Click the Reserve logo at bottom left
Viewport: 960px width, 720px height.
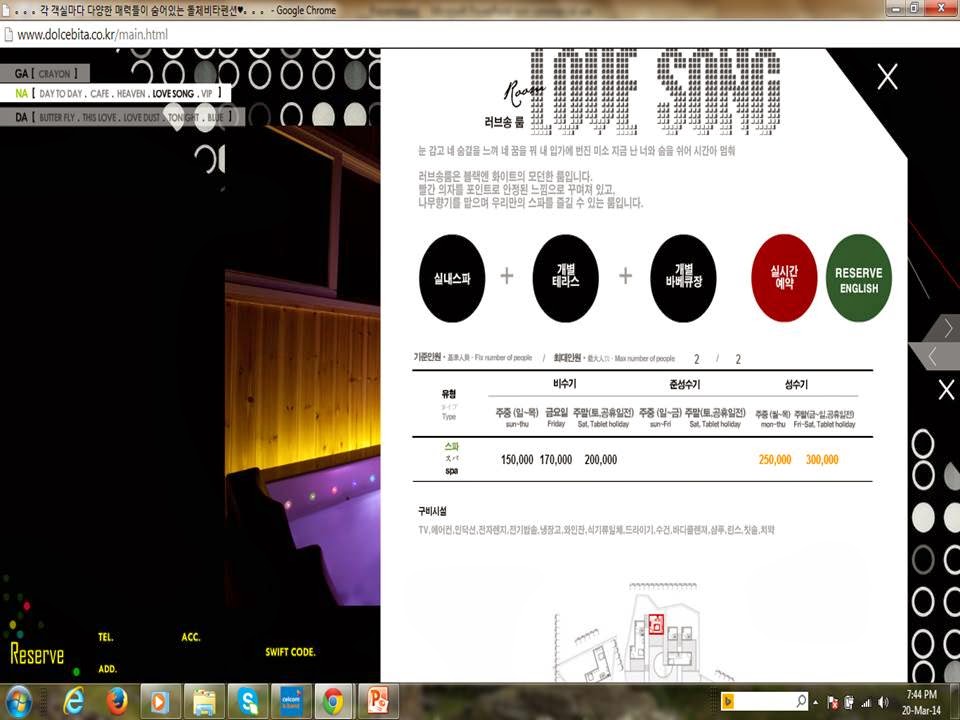(37, 656)
